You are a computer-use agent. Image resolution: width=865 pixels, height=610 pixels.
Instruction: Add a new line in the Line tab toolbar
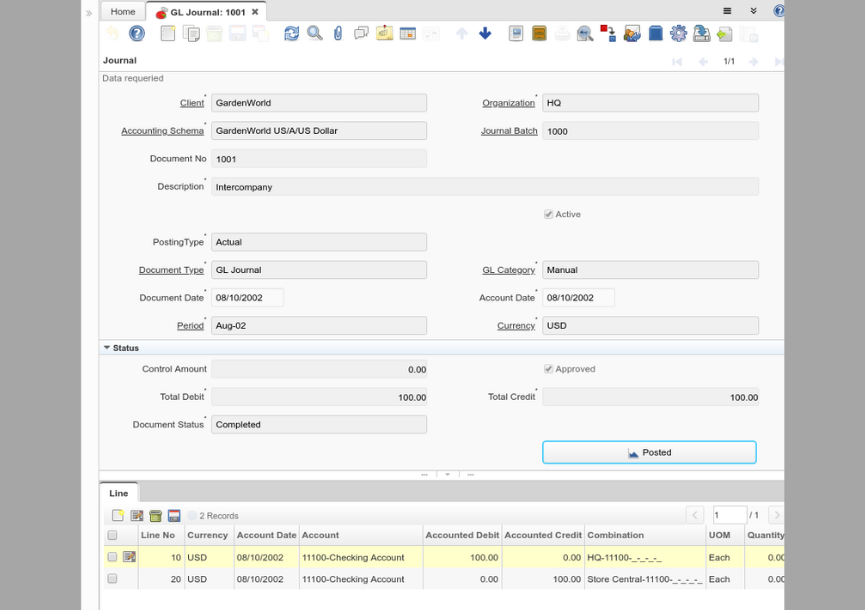[x=118, y=516]
